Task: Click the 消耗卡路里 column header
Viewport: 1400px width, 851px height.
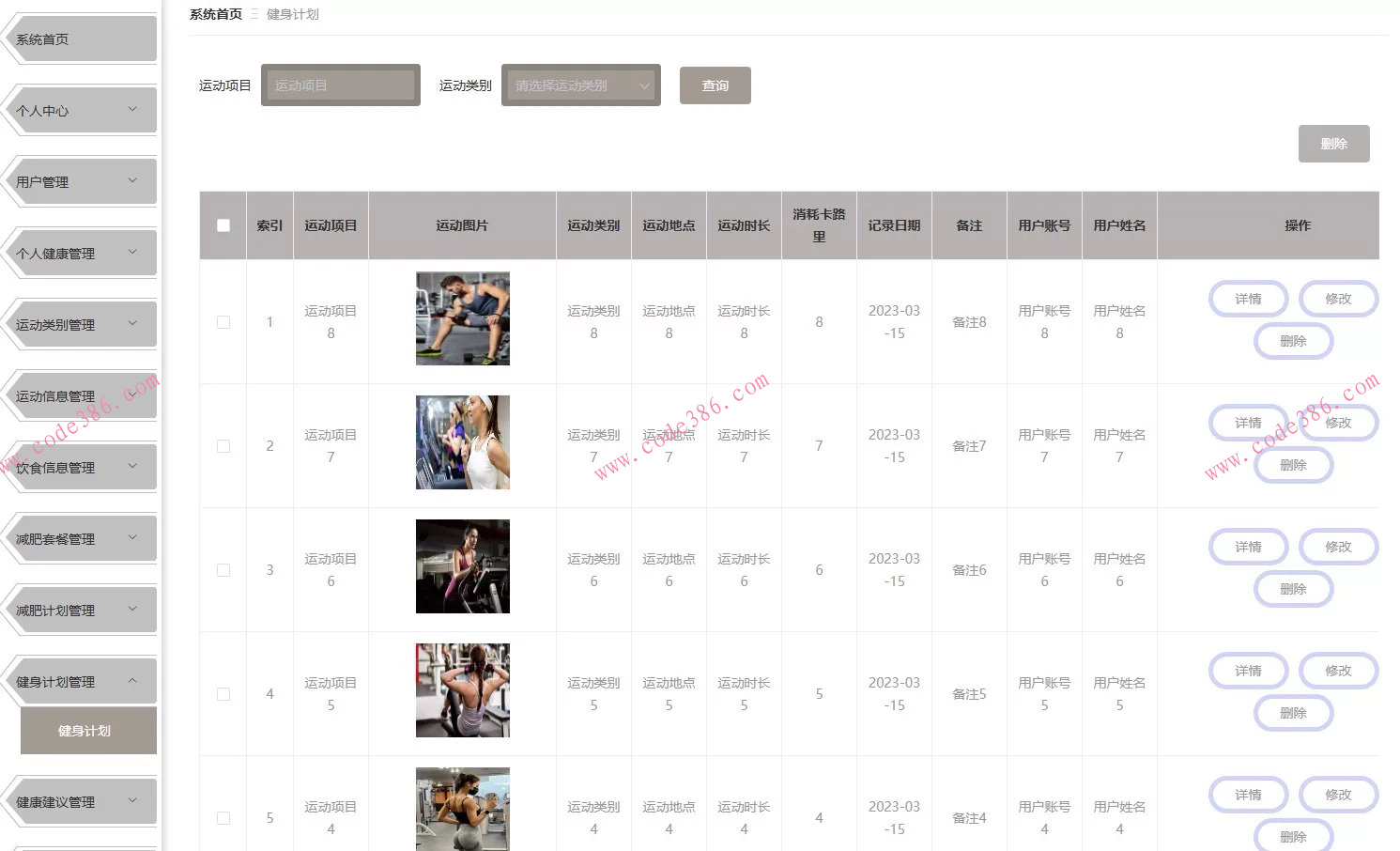Action: (819, 225)
